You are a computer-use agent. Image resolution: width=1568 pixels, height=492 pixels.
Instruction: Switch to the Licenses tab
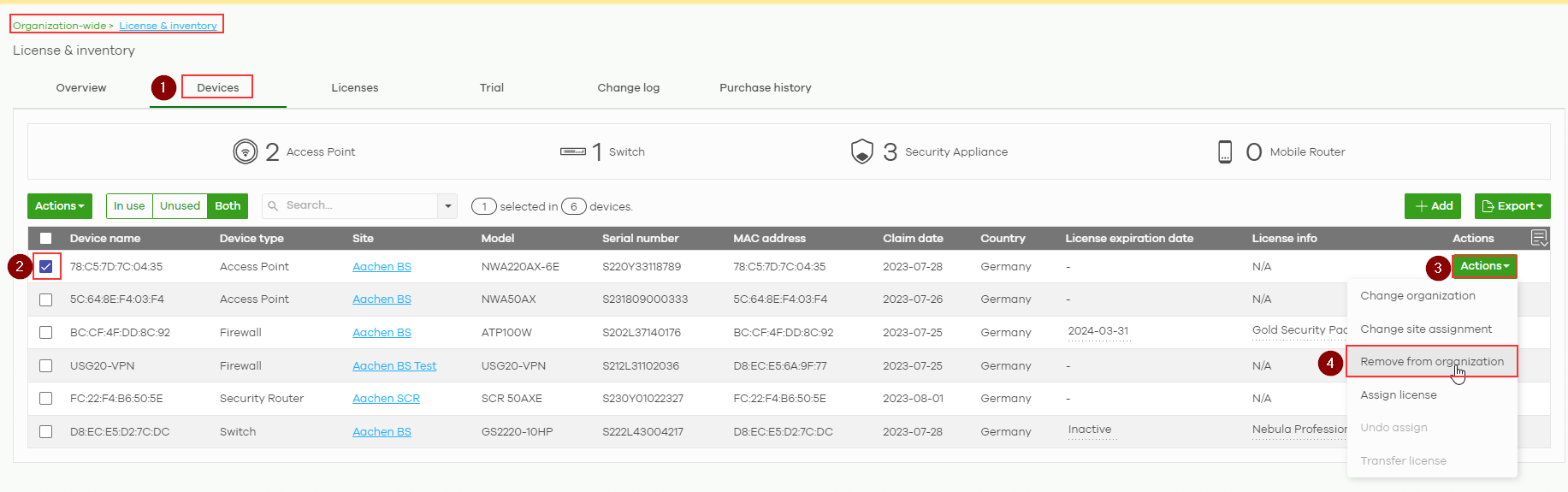coord(354,88)
